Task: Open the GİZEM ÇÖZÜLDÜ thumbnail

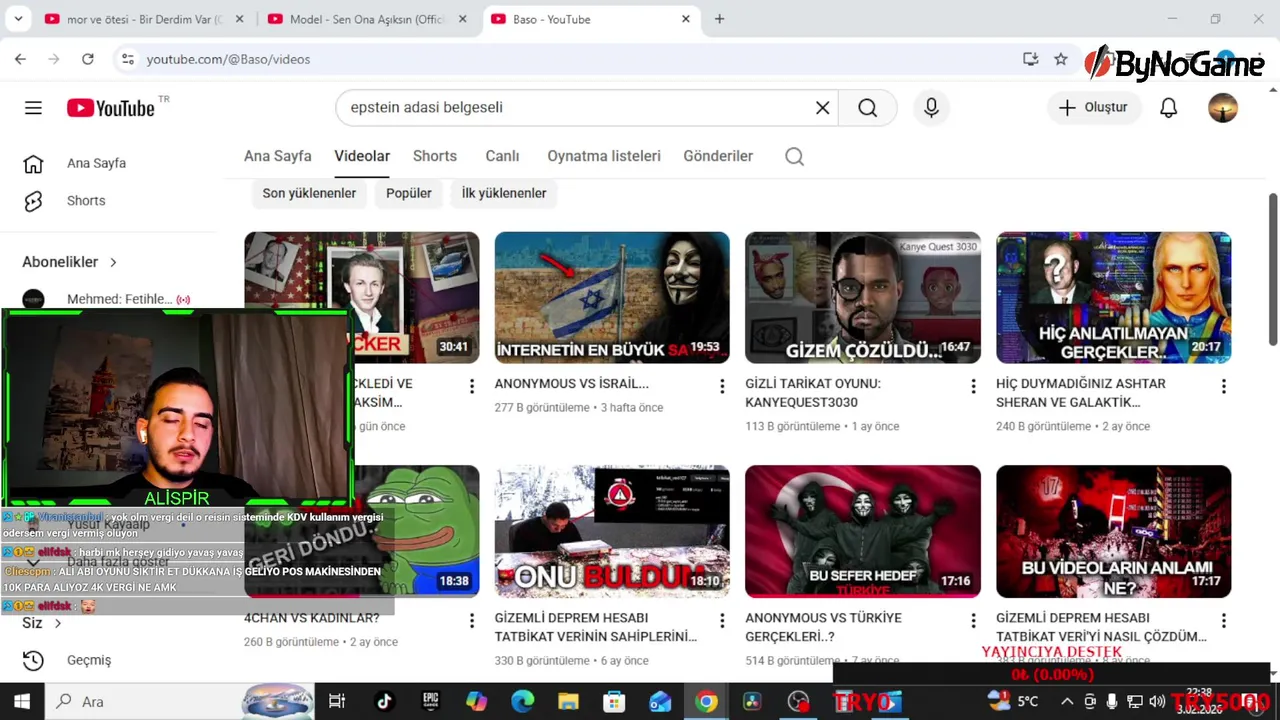Action: pyautogui.click(x=863, y=297)
